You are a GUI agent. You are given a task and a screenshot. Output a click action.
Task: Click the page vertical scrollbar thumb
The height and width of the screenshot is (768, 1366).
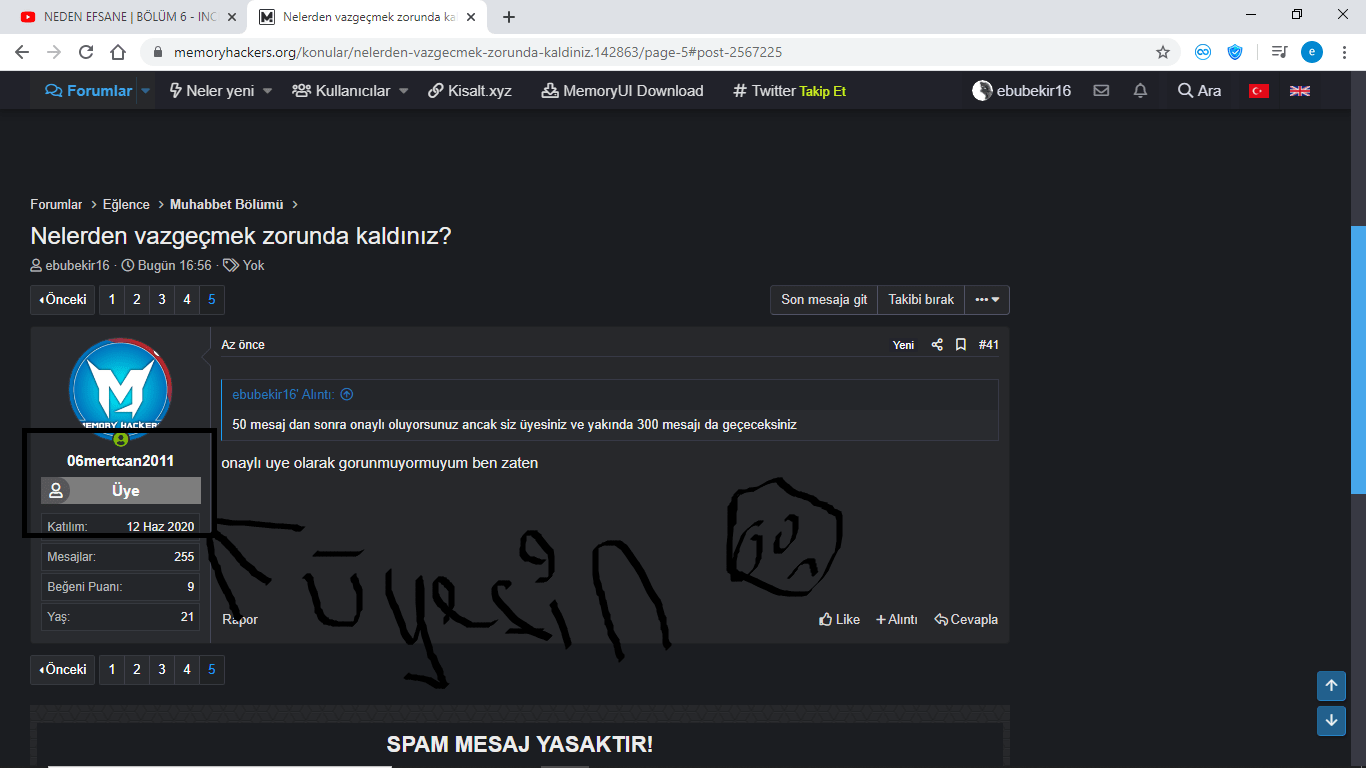click(x=1358, y=360)
